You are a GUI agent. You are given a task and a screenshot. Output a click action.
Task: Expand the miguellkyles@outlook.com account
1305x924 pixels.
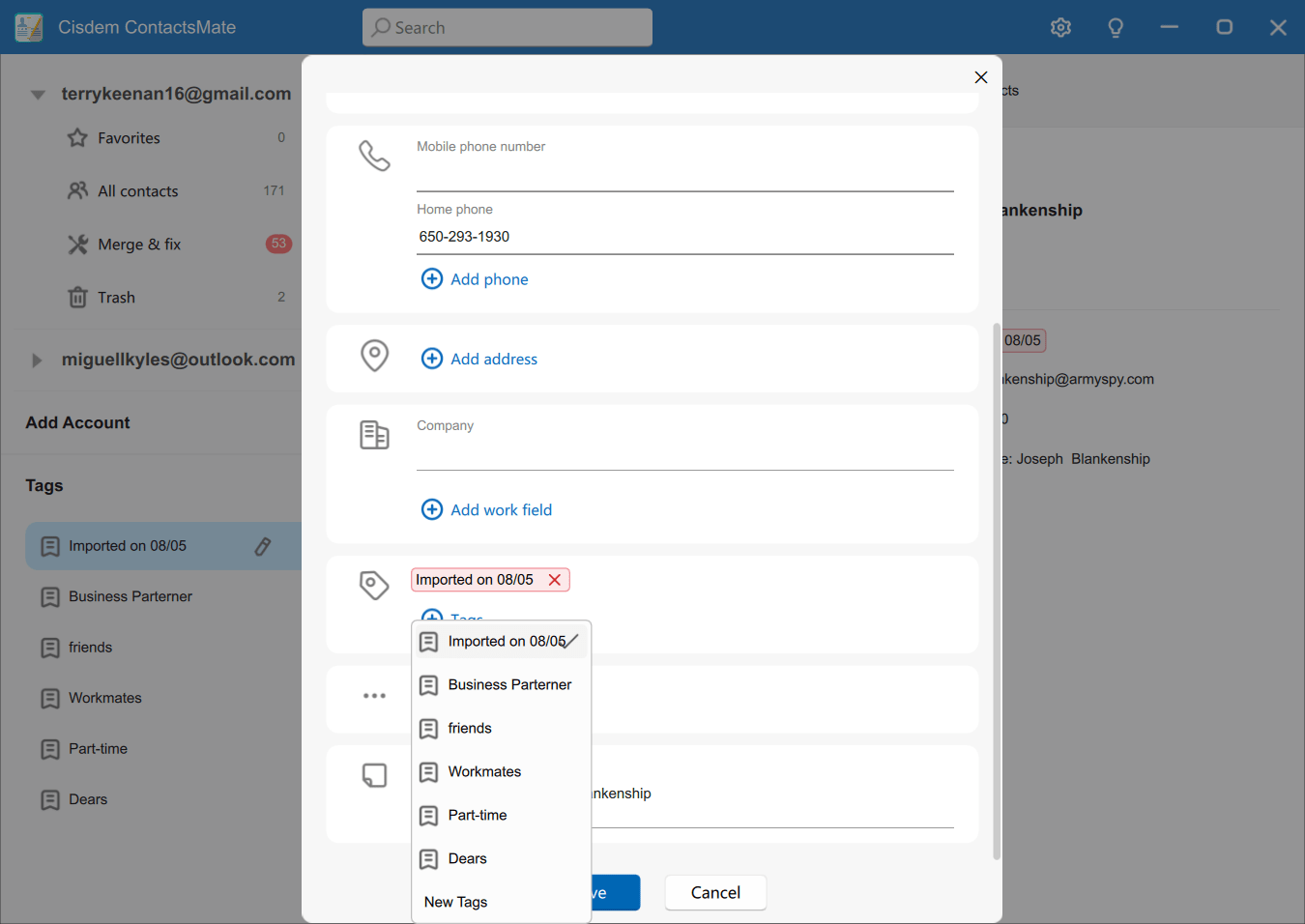pyautogui.click(x=37, y=361)
